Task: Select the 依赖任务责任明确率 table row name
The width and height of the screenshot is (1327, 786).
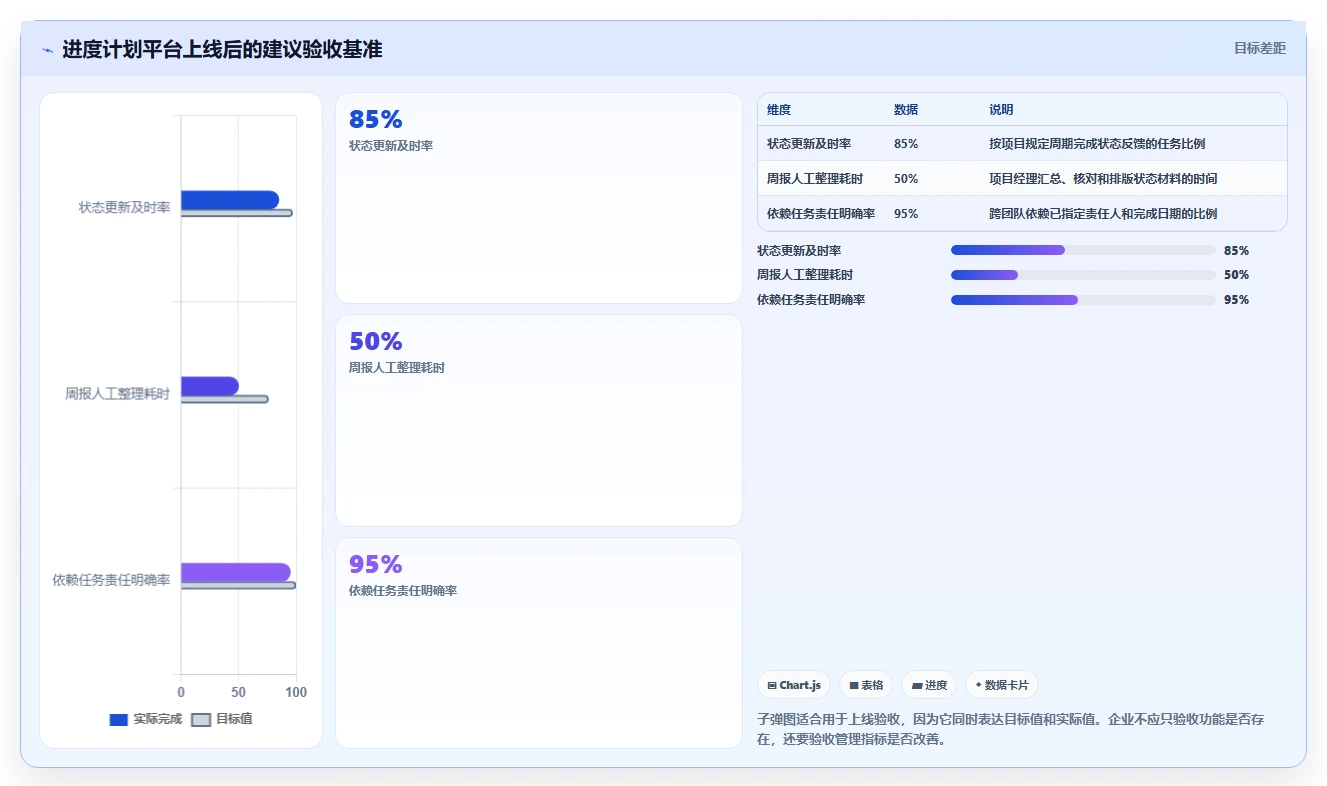Action: click(x=821, y=214)
